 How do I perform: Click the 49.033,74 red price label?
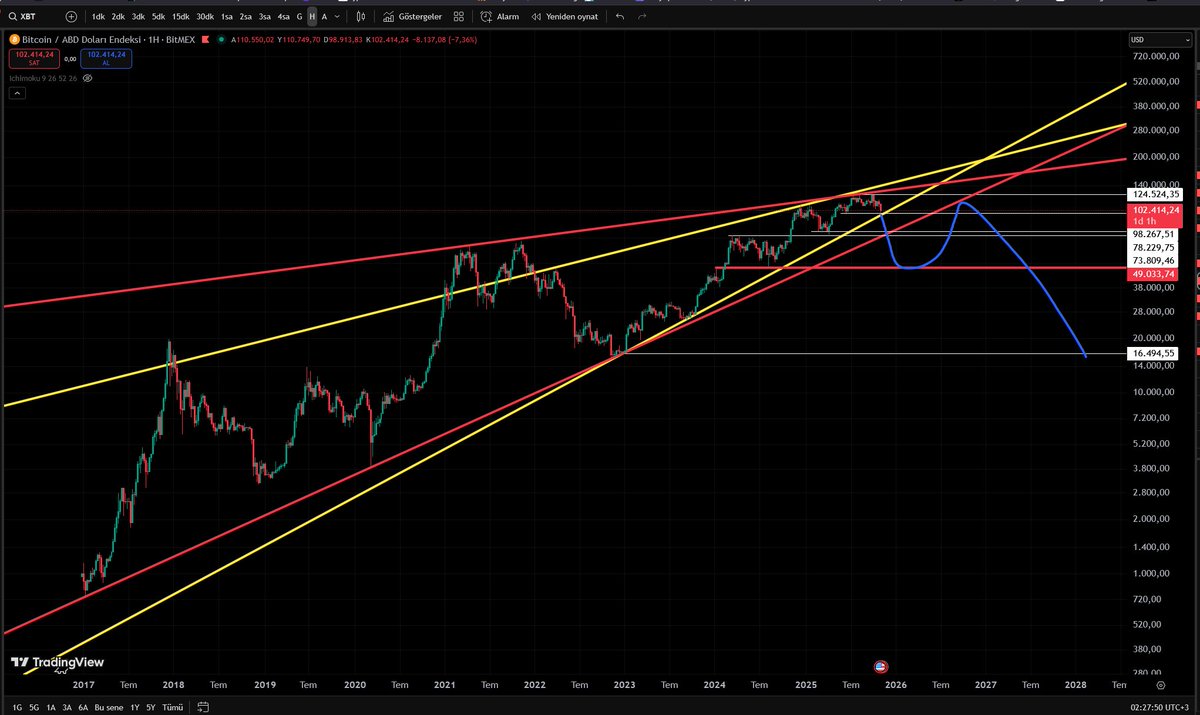(1155, 274)
